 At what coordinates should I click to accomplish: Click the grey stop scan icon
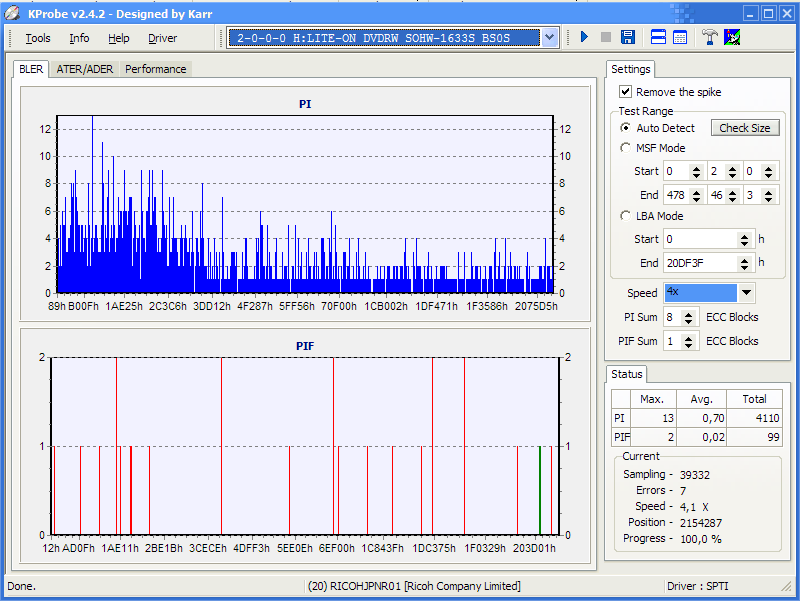point(606,37)
